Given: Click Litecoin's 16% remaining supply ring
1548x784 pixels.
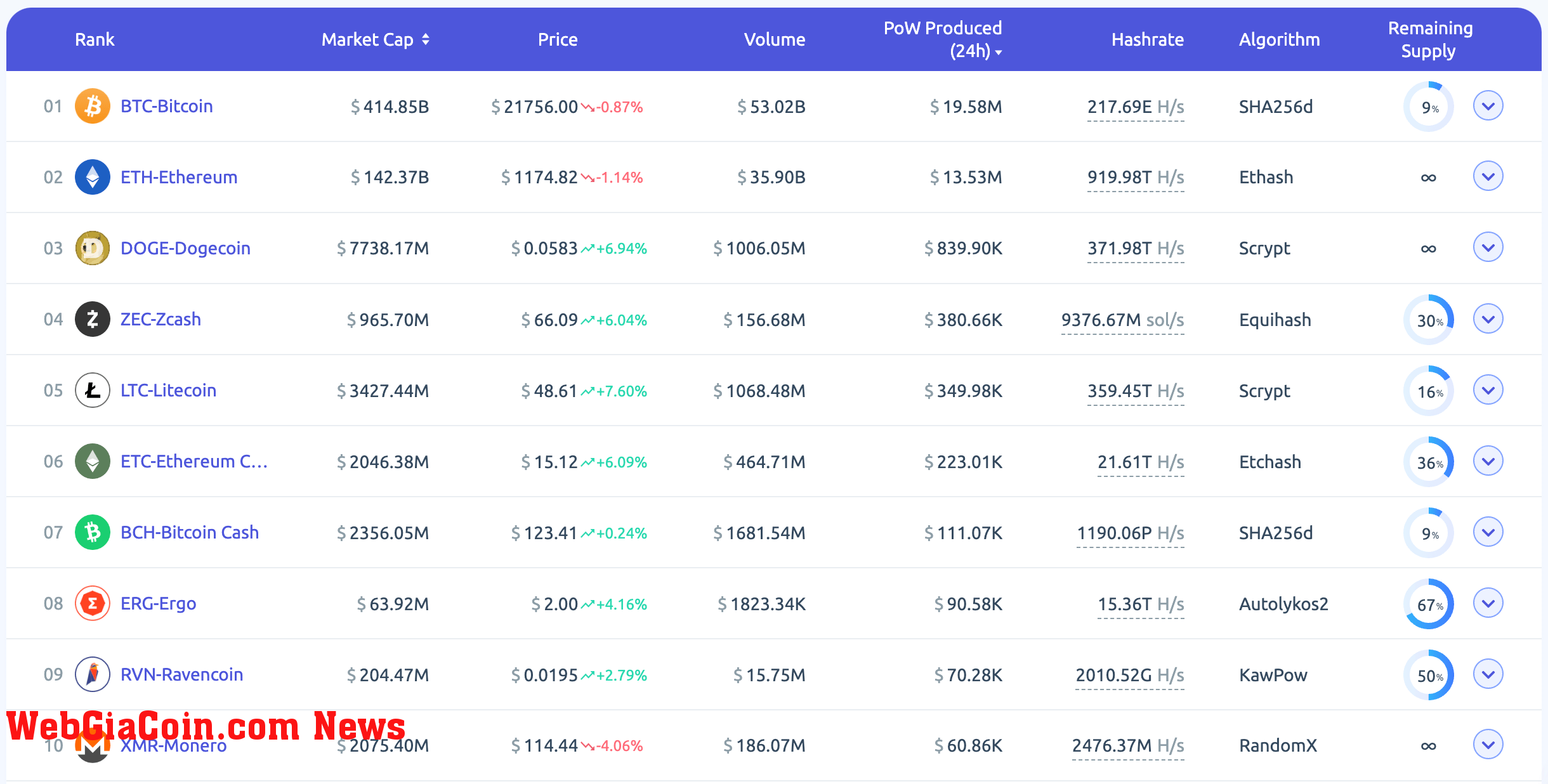Looking at the screenshot, I should click(x=1429, y=391).
